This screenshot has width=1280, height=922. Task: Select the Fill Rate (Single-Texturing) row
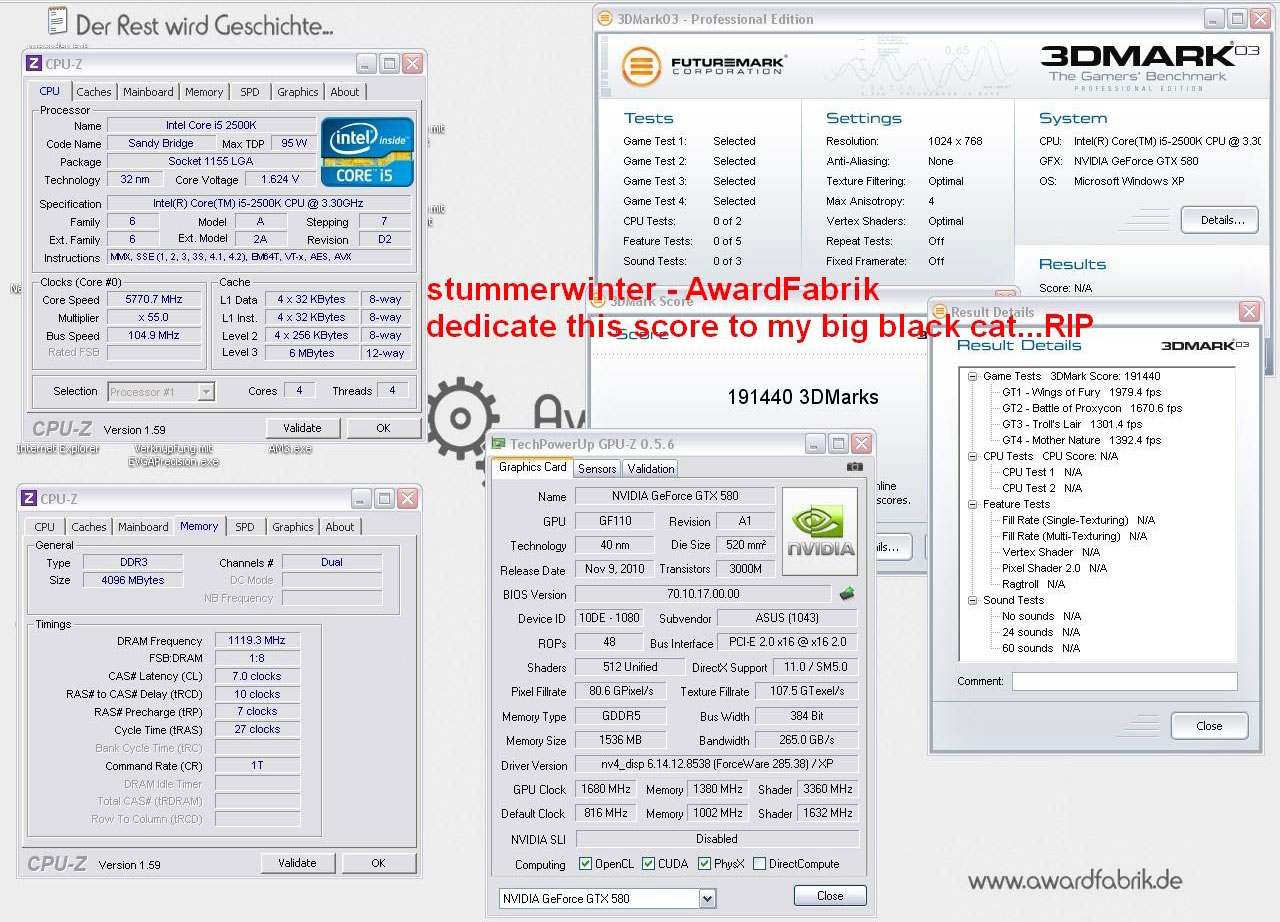pyautogui.click(x=1079, y=520)
